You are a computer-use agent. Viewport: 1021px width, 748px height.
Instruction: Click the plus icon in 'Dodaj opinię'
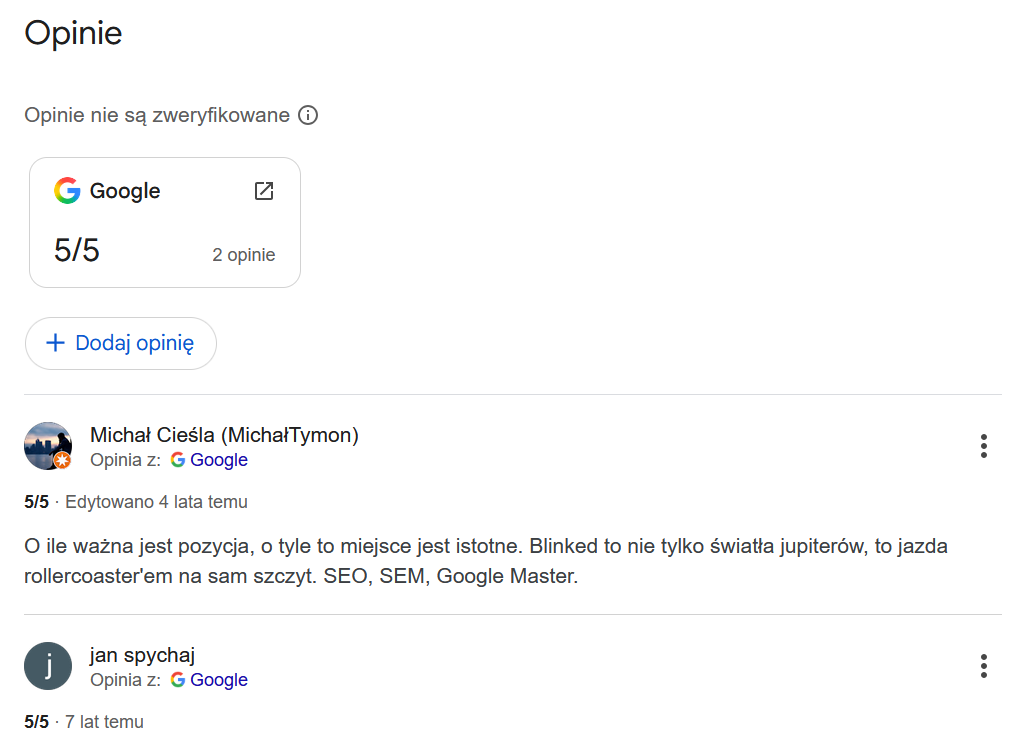tap(56, 343)
